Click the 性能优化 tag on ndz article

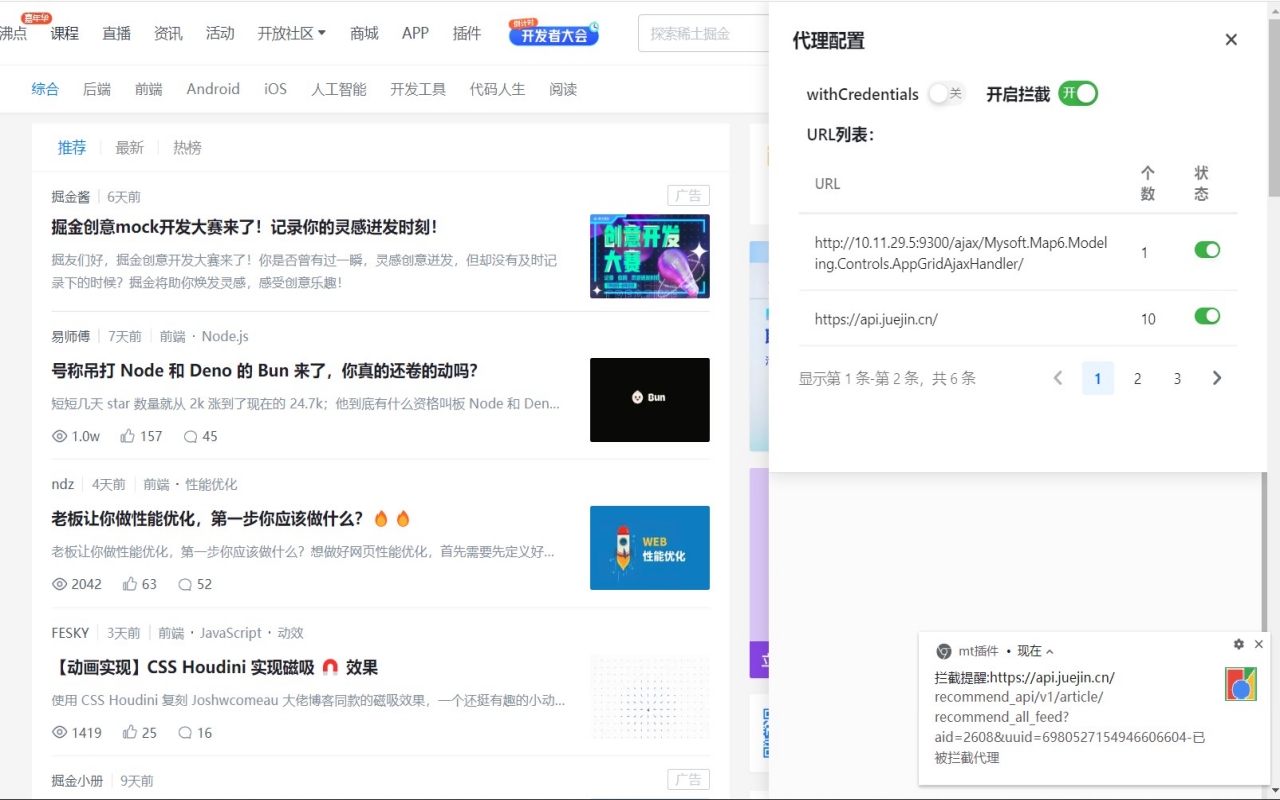211,484
